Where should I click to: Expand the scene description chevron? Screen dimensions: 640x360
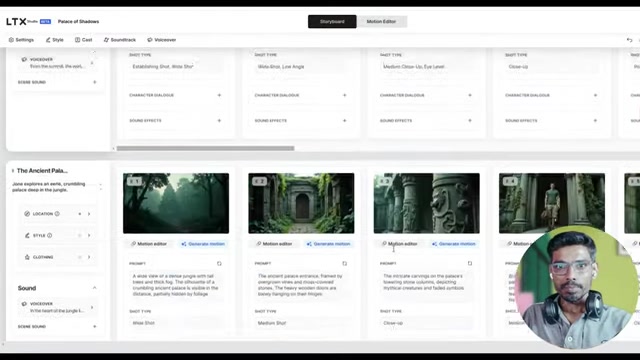pos(100,187)
